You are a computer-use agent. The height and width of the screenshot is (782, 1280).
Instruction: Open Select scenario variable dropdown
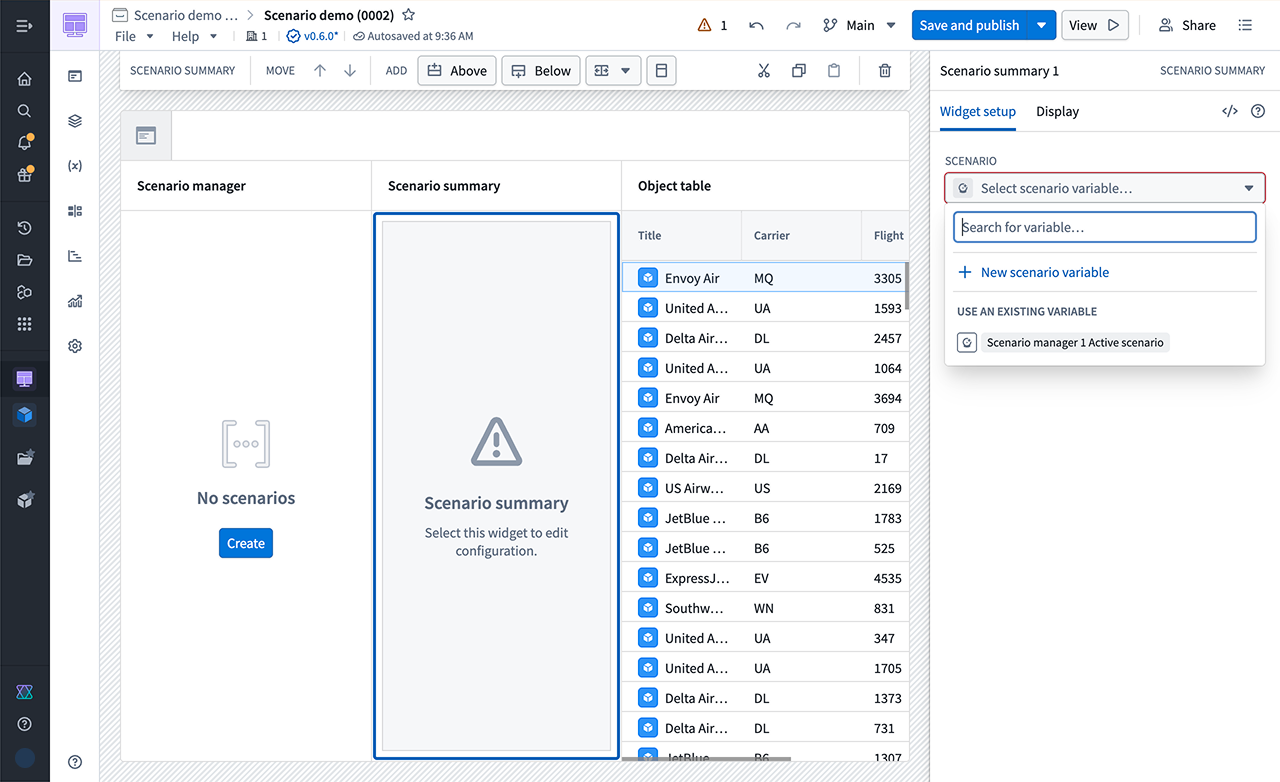pyautogui.click(x=1105, y=188)
